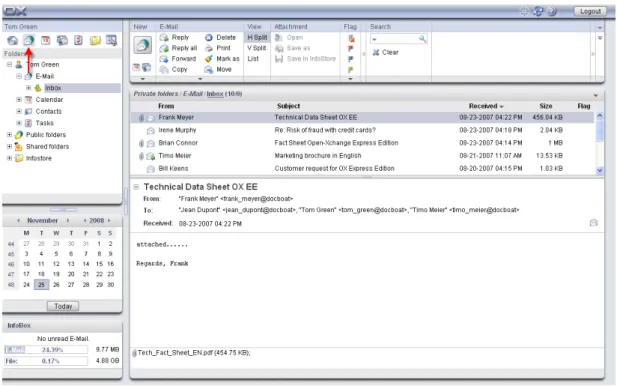This screenshot has width=617, height=386.
Task: Apply the blue flag
Action: click(x=351, y=59)
